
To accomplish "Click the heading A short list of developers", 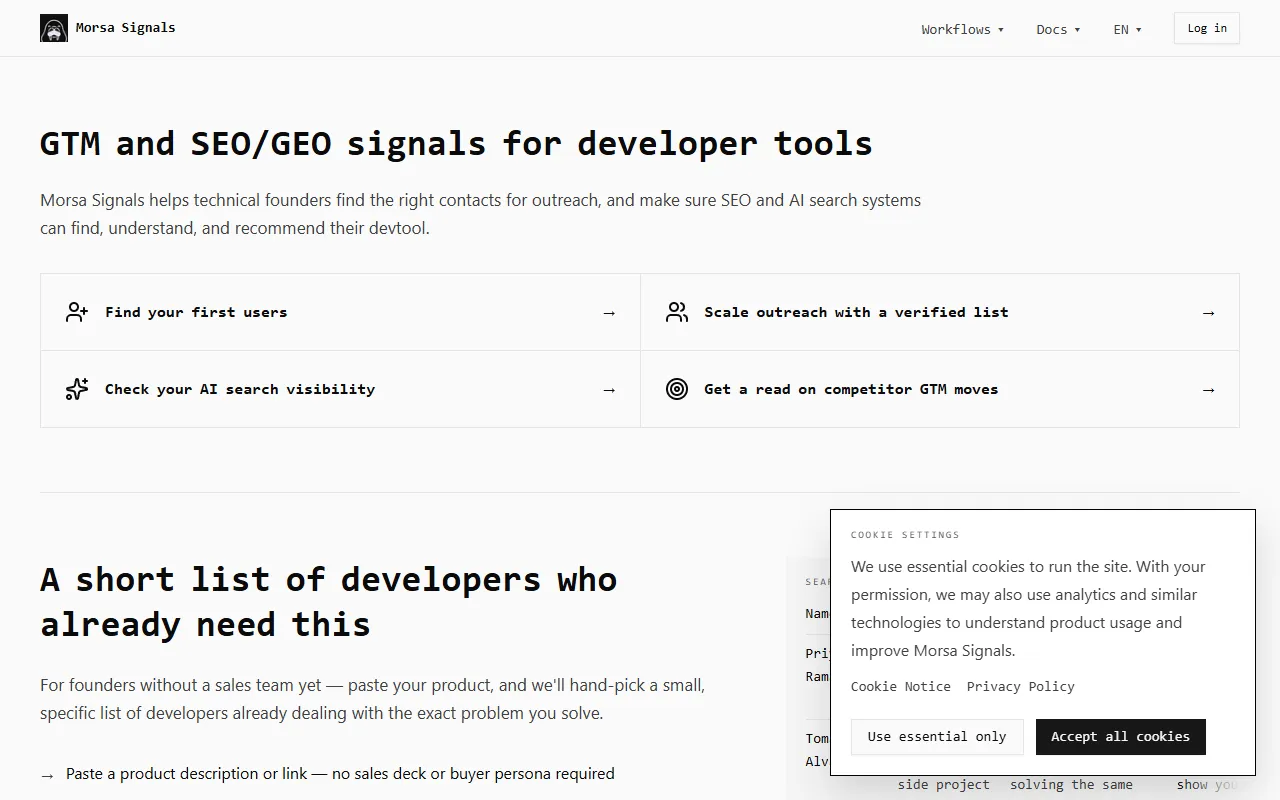I will pyautogui.click(x=329, y=602).
